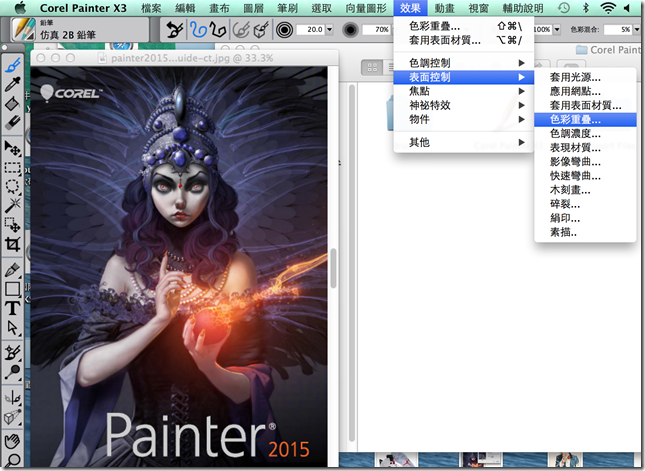Open the 視窗 menu
This screenshot has width=645, height=471.
tap(478, 8)
